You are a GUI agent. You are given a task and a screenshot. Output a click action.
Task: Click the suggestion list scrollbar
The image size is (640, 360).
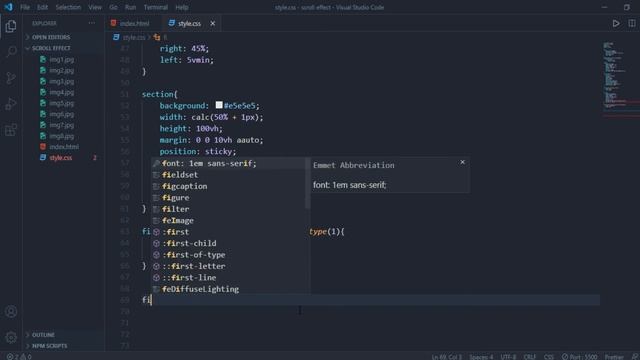tap(308, 184)
